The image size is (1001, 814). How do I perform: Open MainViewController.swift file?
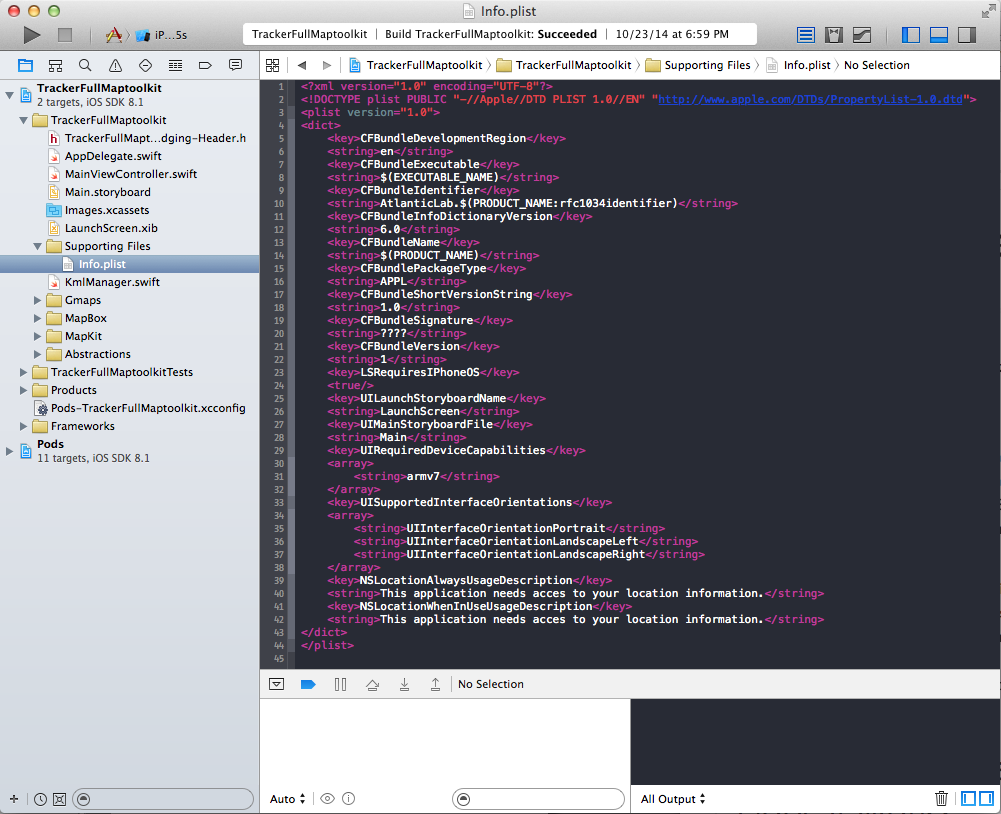coord(130,174)
